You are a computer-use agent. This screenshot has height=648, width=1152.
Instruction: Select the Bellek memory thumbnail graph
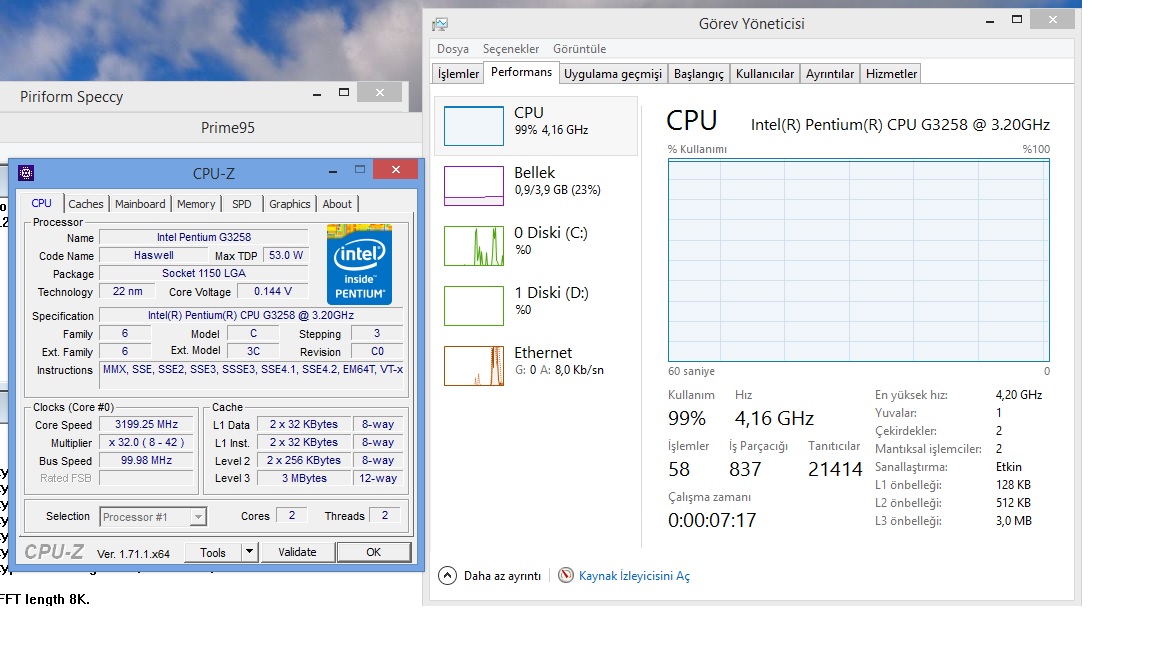(474, 186)
